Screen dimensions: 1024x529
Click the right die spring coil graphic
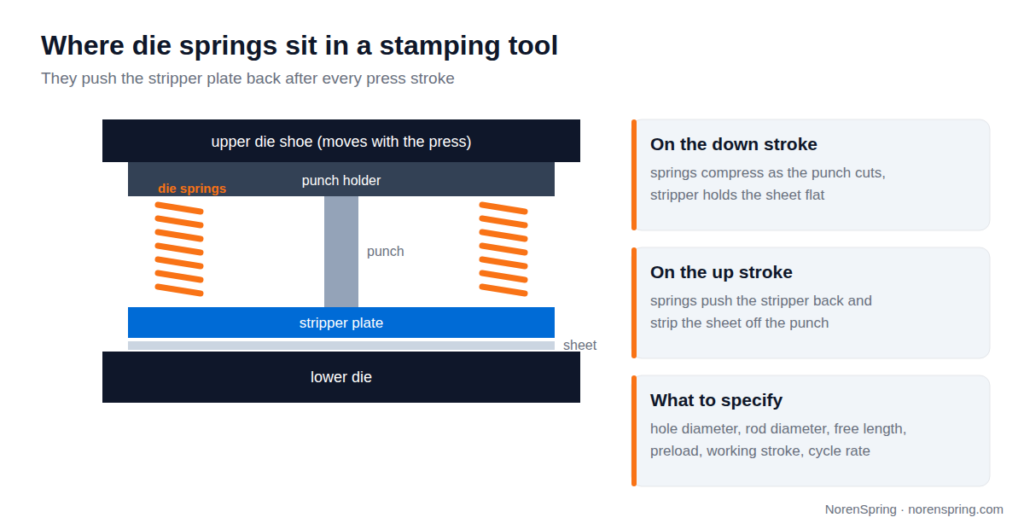[504, 249]
